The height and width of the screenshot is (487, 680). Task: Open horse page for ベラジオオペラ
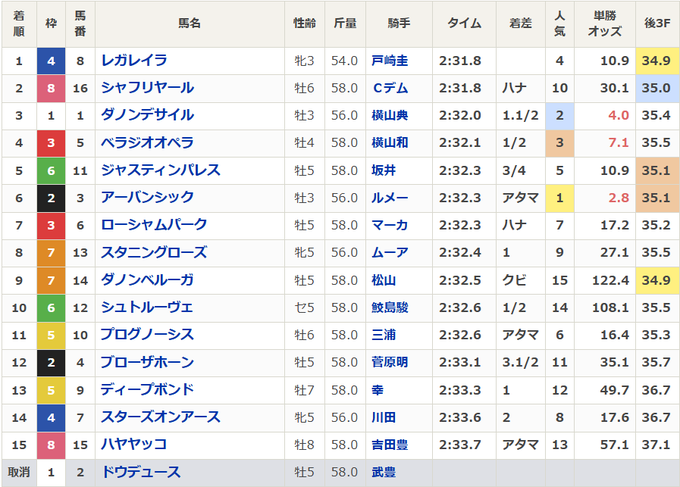point(147,143)
